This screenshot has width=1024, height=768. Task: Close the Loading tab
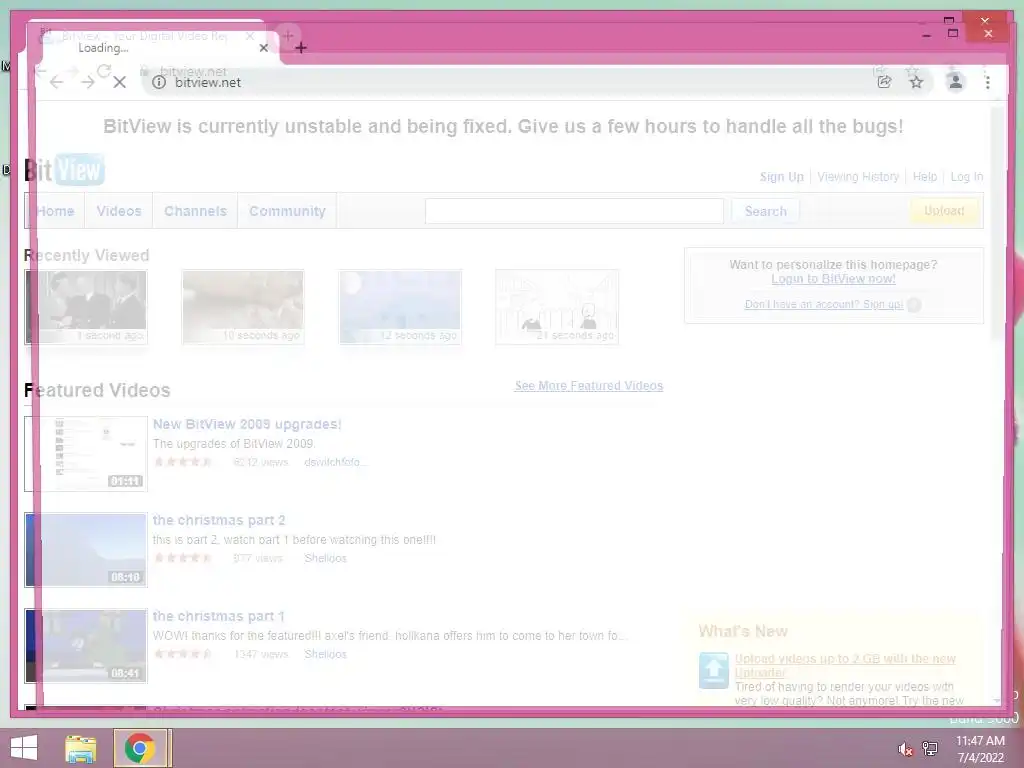pos(263,48)
